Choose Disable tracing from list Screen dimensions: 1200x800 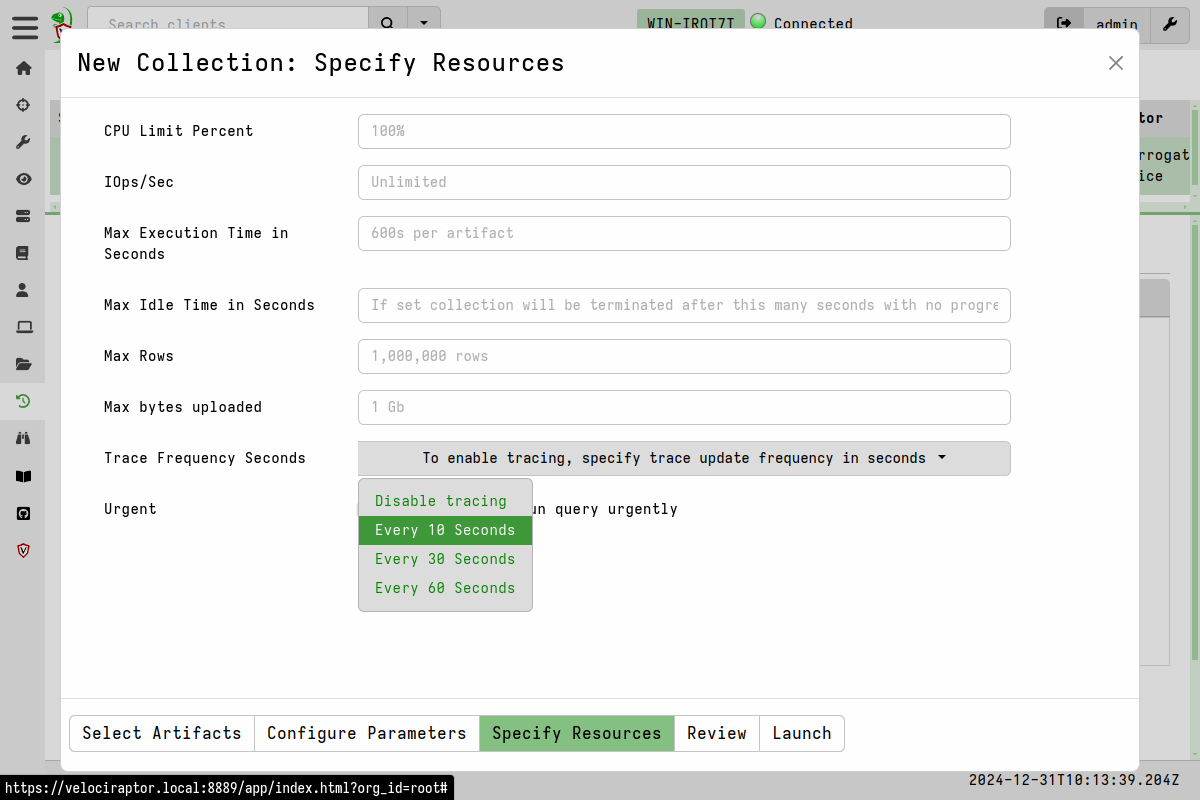click(441, 501)
